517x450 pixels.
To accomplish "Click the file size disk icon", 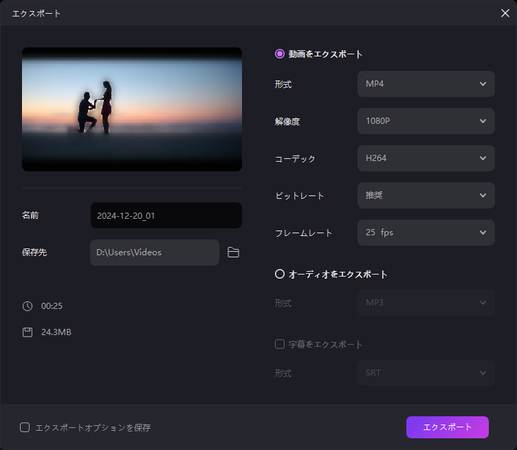I will [27, 332].
